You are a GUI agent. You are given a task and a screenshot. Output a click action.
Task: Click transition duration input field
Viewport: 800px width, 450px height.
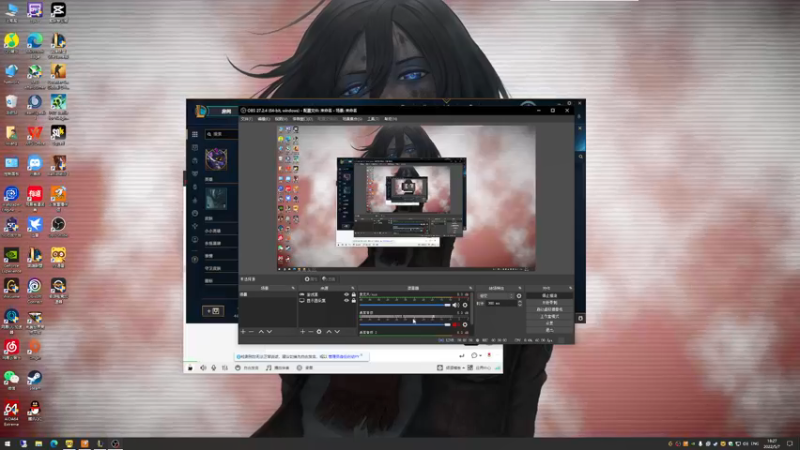(501, 303)
